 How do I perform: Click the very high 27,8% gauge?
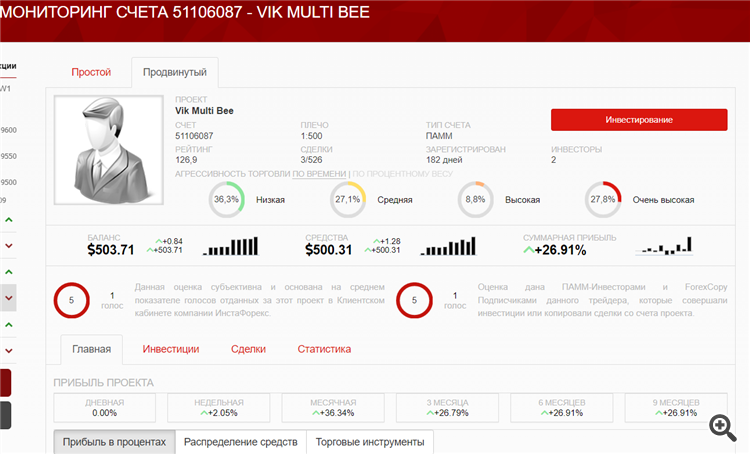click(603, 199)
